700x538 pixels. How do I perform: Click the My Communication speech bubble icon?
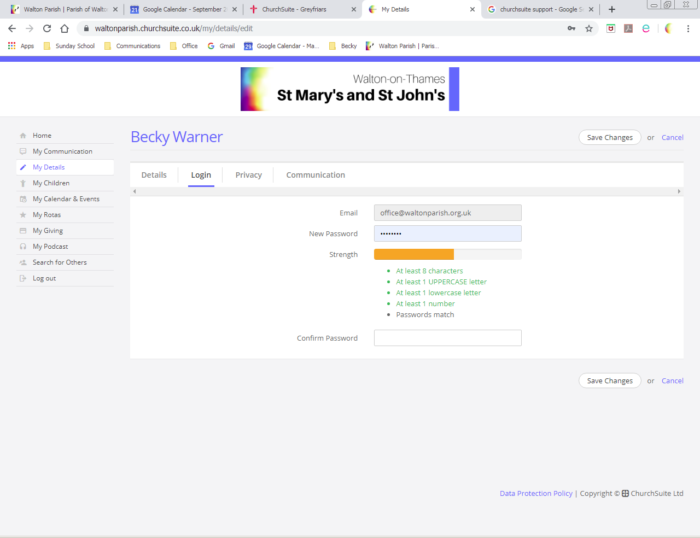(x=23, y=151)
